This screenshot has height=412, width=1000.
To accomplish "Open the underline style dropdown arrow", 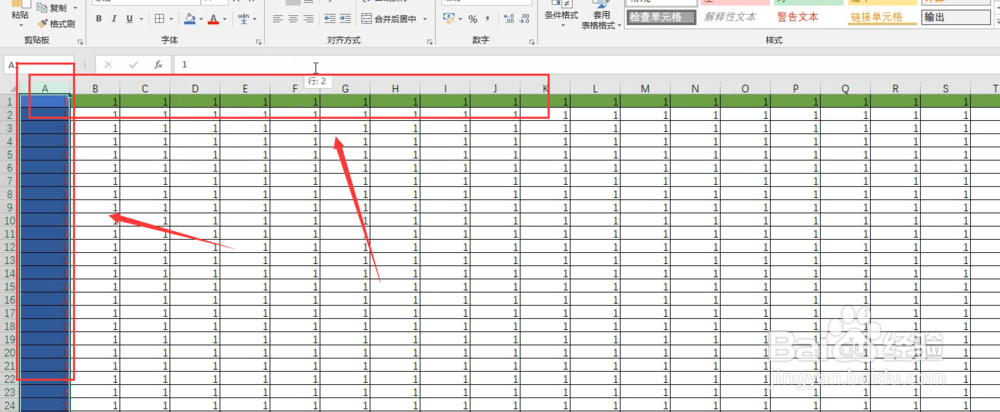I will tap(141, 19).
